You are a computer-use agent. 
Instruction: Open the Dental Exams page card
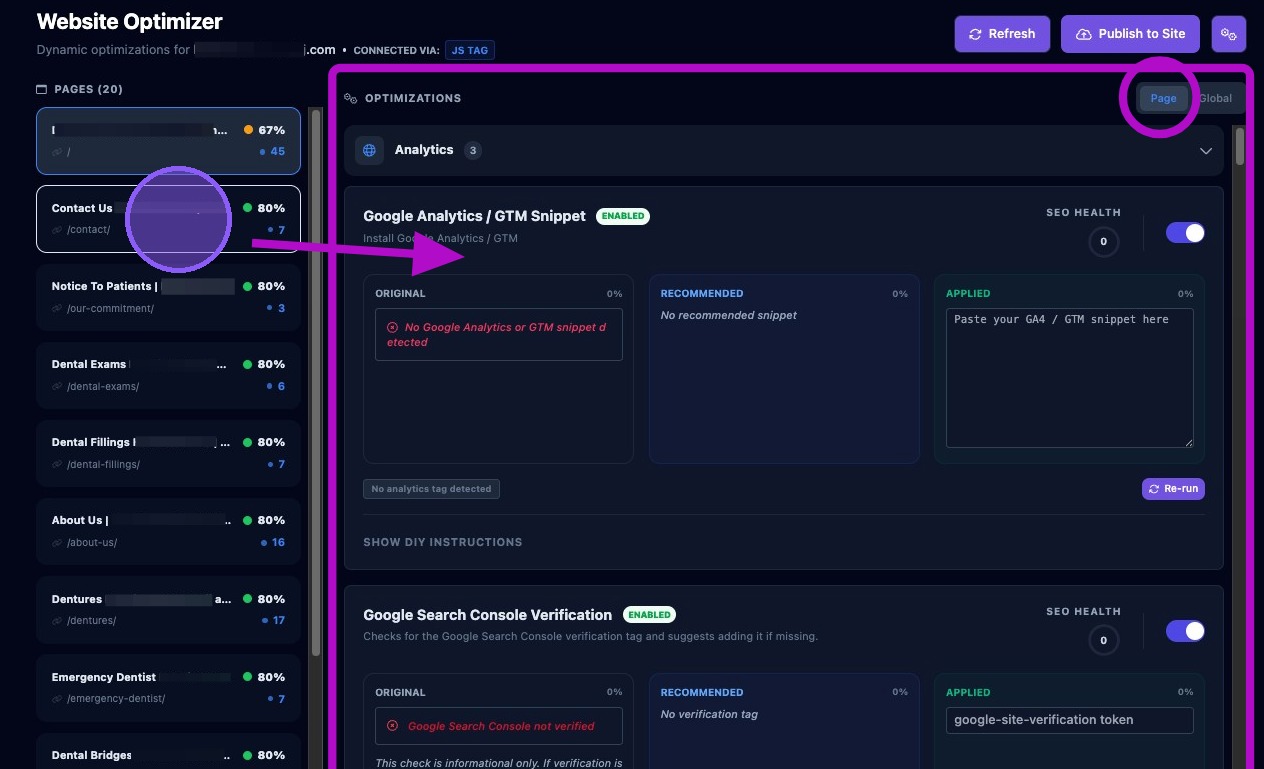168,374
